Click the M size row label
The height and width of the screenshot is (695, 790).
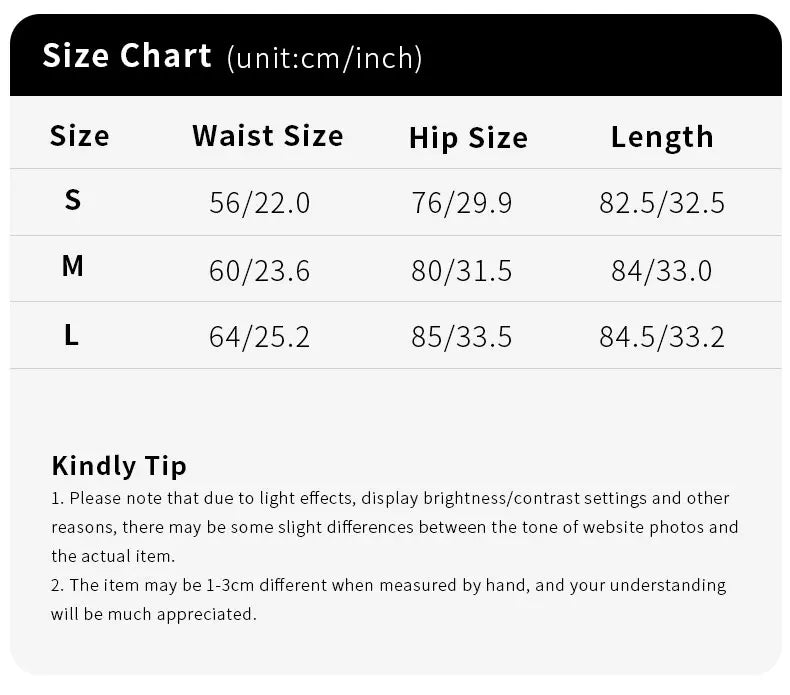click(73, 266)
